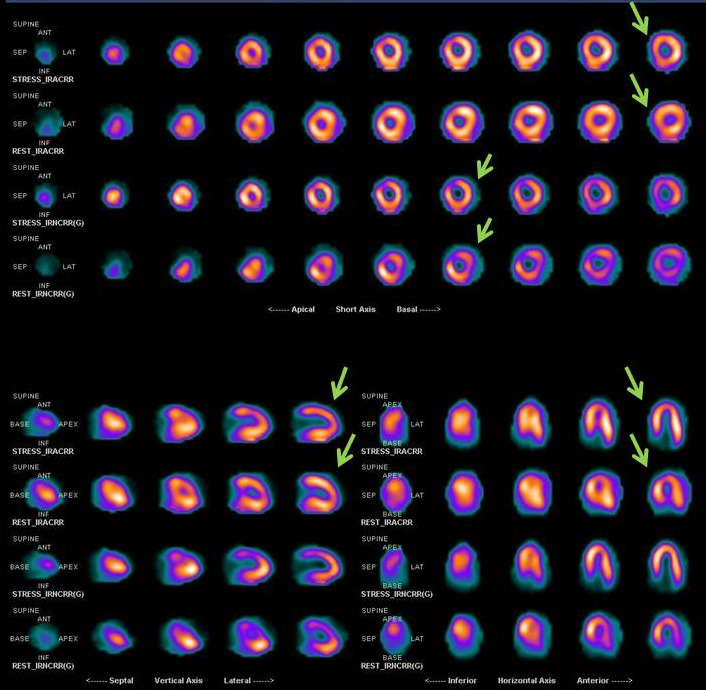This screenshot has height=690, width=706.
Task: Open the fifth short-axis REST_IRACRR slice
Action: point(392,123)
